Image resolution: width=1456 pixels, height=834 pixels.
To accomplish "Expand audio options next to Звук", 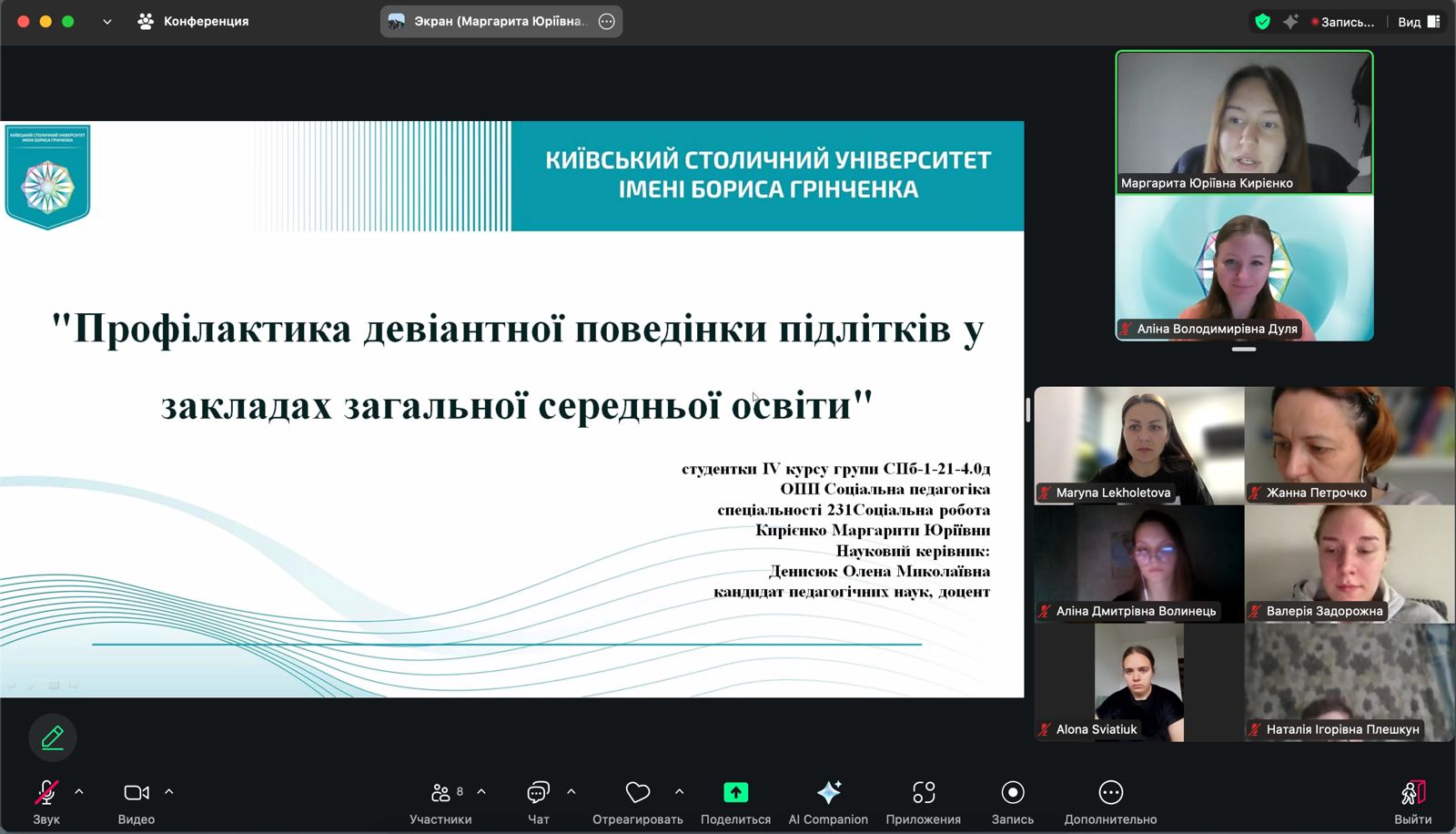I will [80, 792].
